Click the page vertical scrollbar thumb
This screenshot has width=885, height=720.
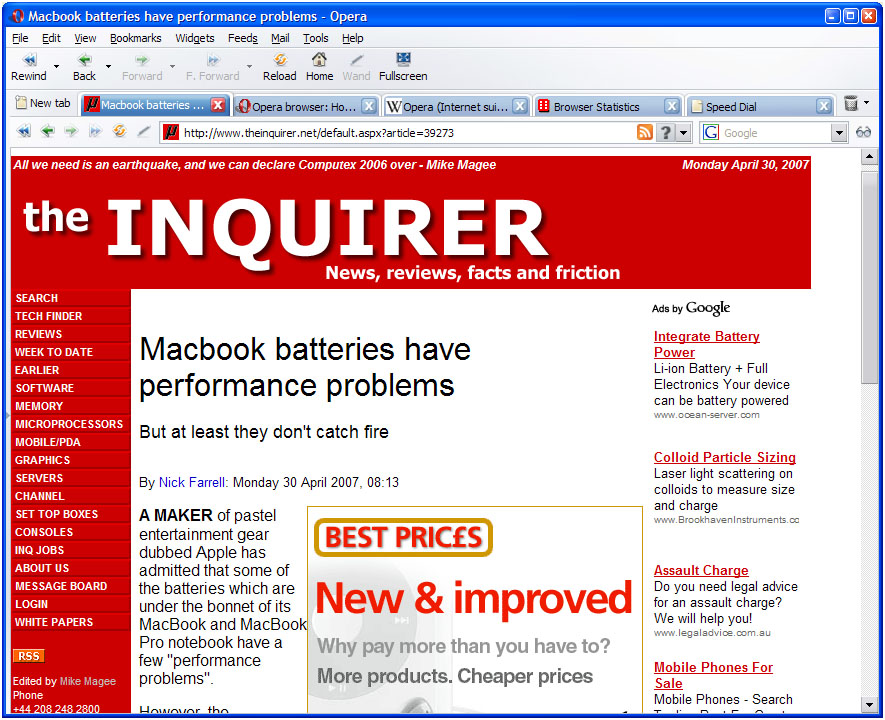[869, 279]
